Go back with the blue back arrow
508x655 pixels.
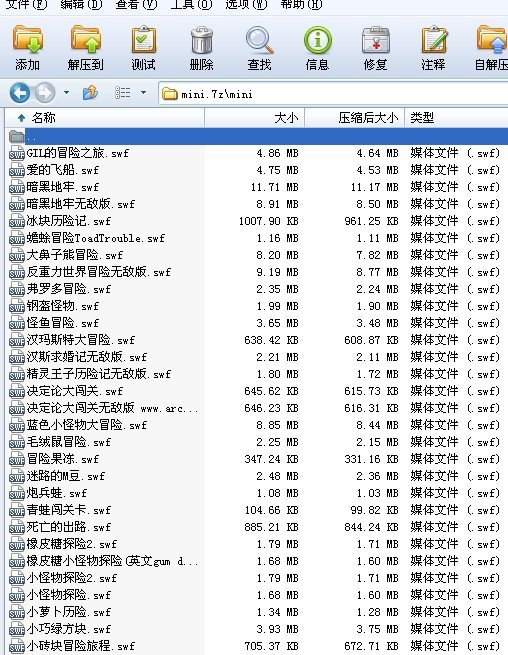(20, 93)
